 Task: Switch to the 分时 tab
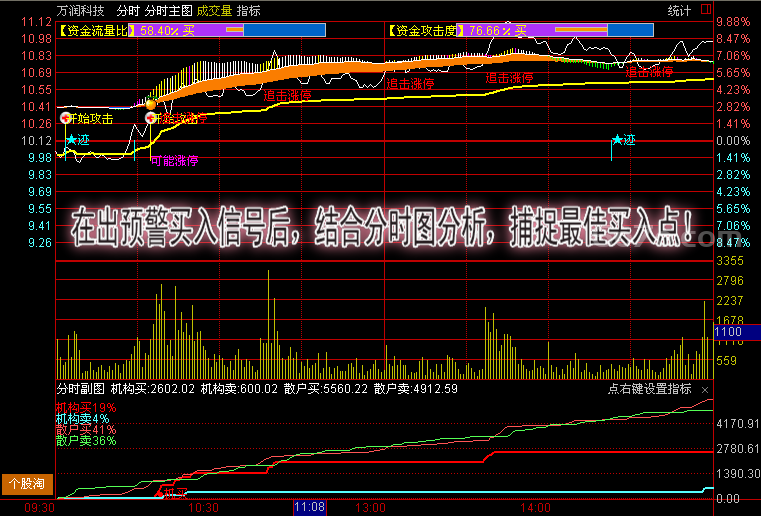pyautogui.click(x=128, y=10)
